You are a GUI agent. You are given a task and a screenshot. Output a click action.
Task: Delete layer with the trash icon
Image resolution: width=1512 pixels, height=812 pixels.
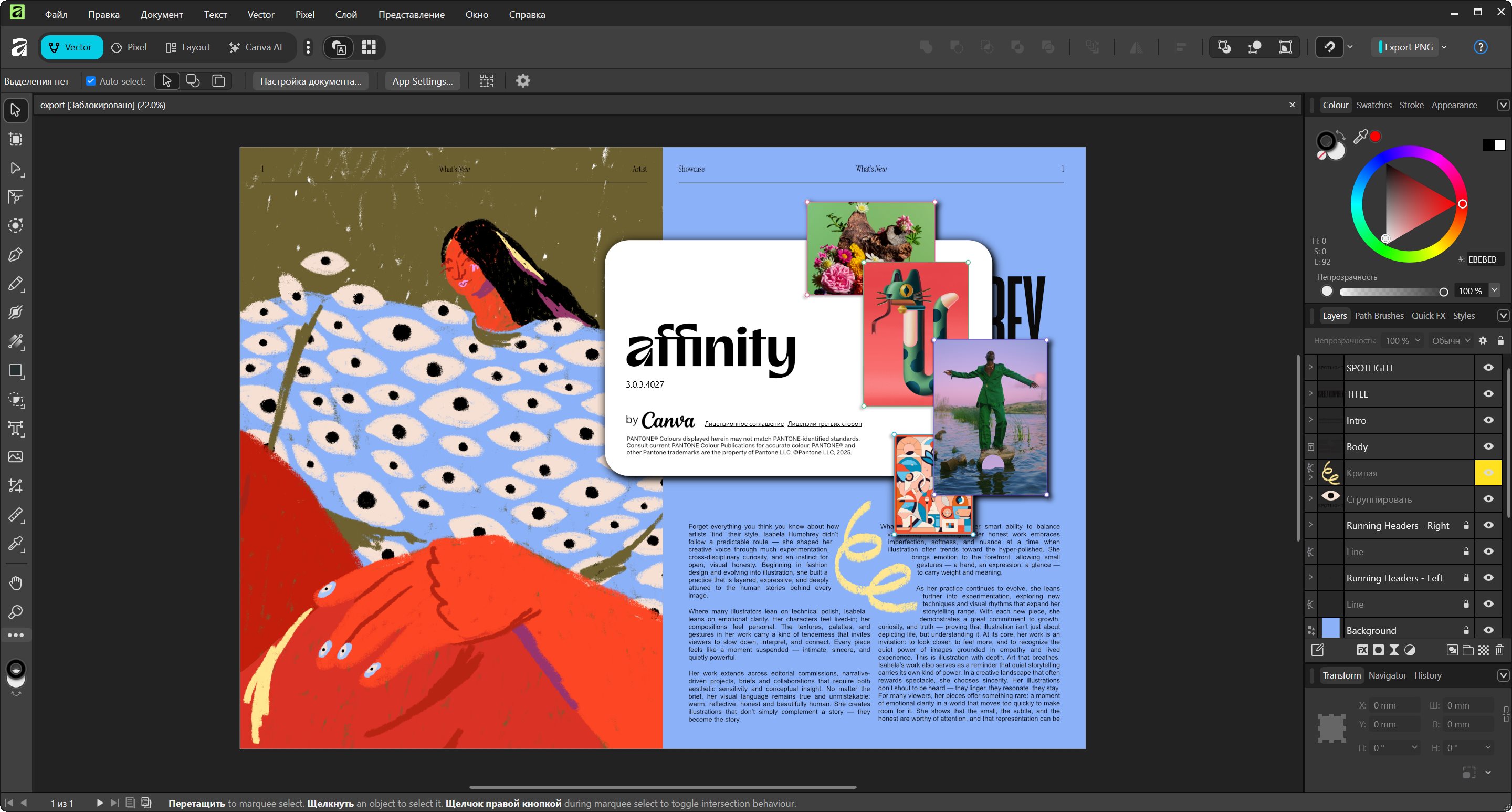click(x=1500, y=650)
